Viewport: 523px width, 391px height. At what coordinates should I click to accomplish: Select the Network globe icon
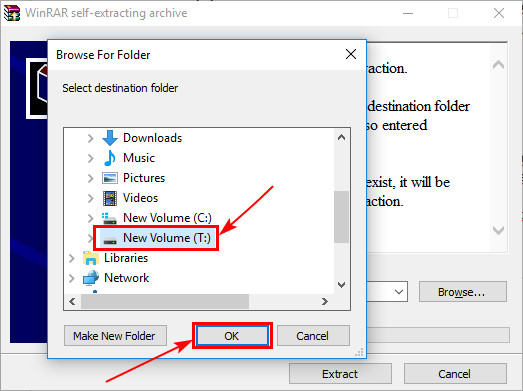tap(91, 278)
